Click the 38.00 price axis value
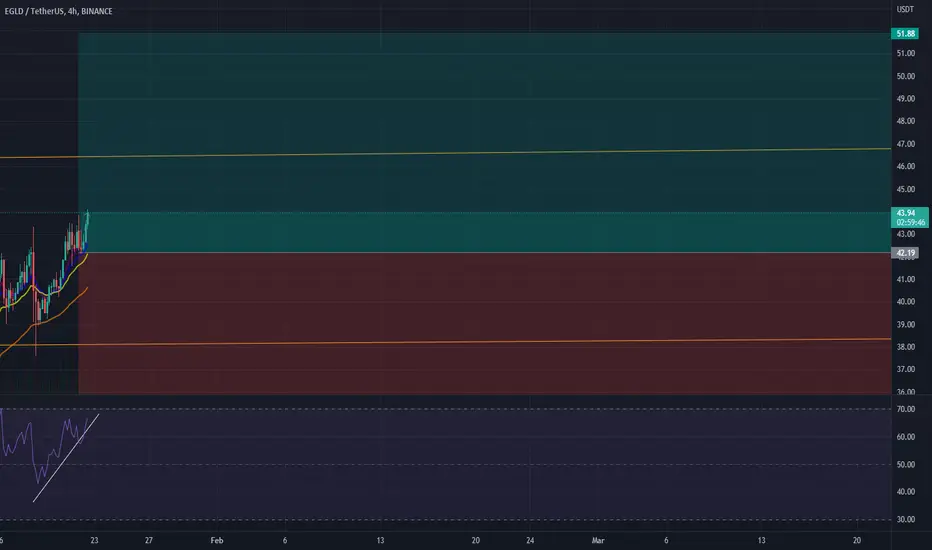Screen dimensions: 932x550 (x=906, y=347)
